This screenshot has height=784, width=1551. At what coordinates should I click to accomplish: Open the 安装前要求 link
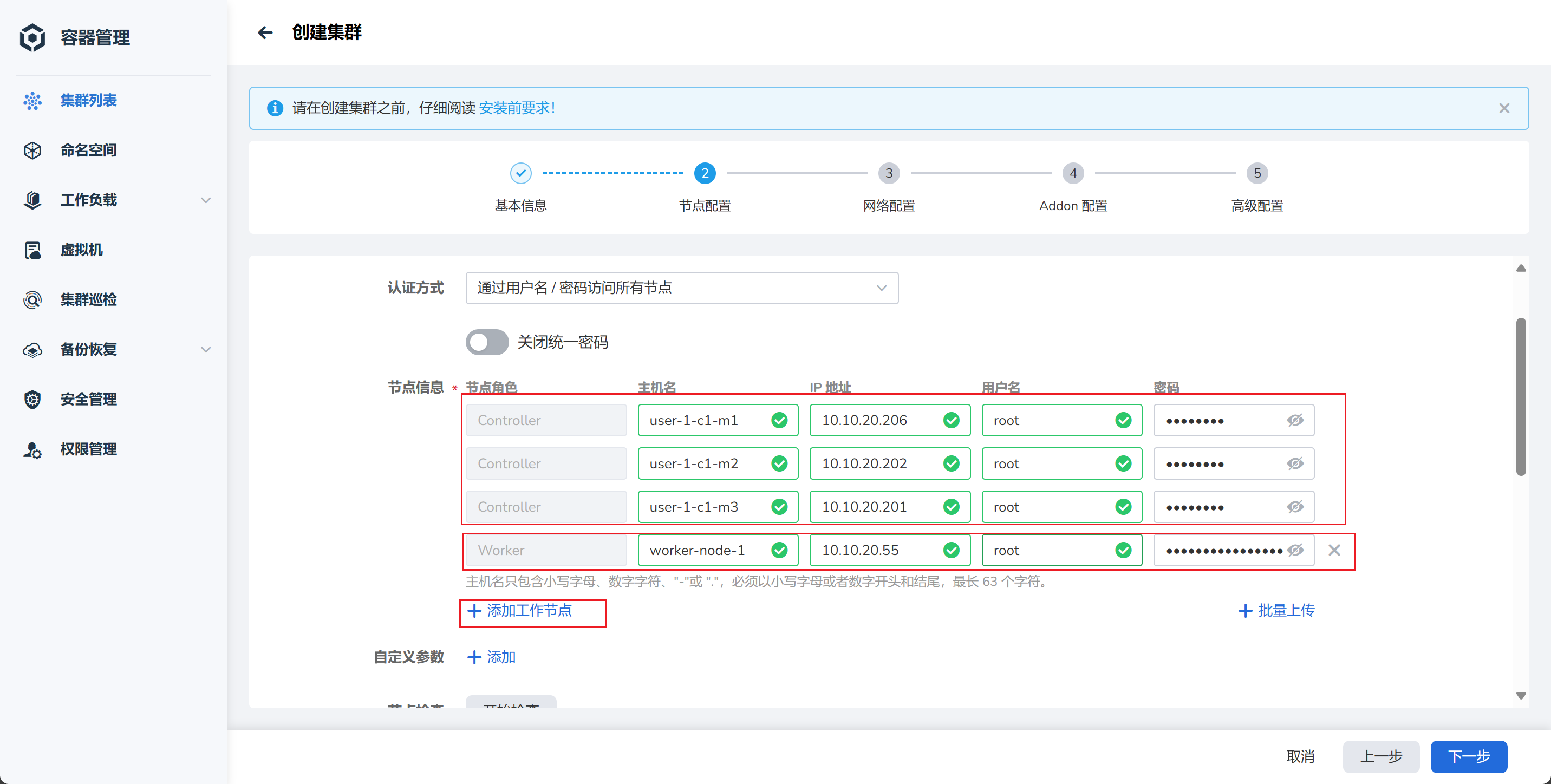tap(517, 108)
